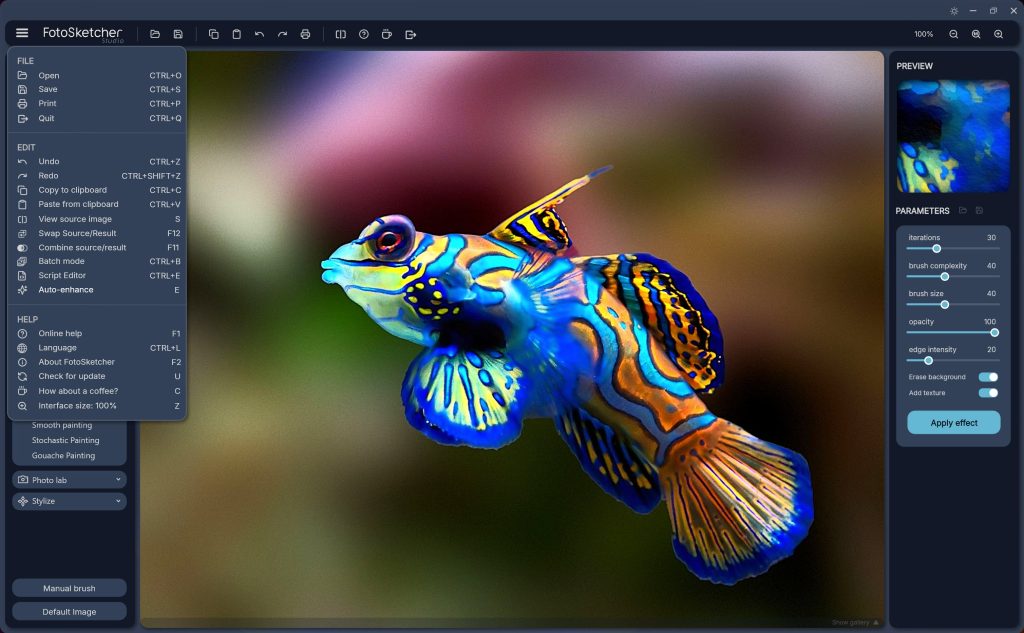
Task: Select Paste from clipboard menu entry
Action: pos(98,204)
